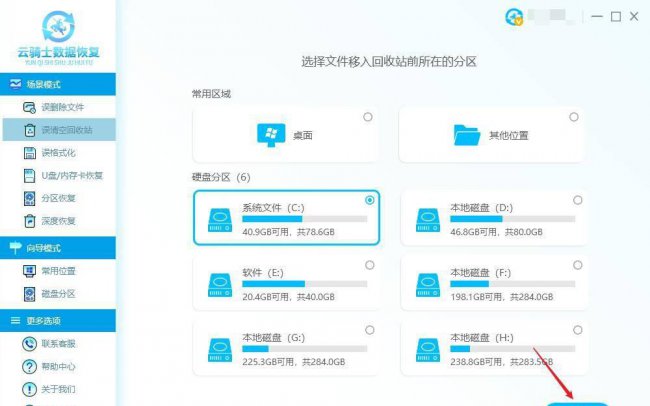Open the 场景模式 section header
This screenshot has height=406, width=650.
(58, 84)
